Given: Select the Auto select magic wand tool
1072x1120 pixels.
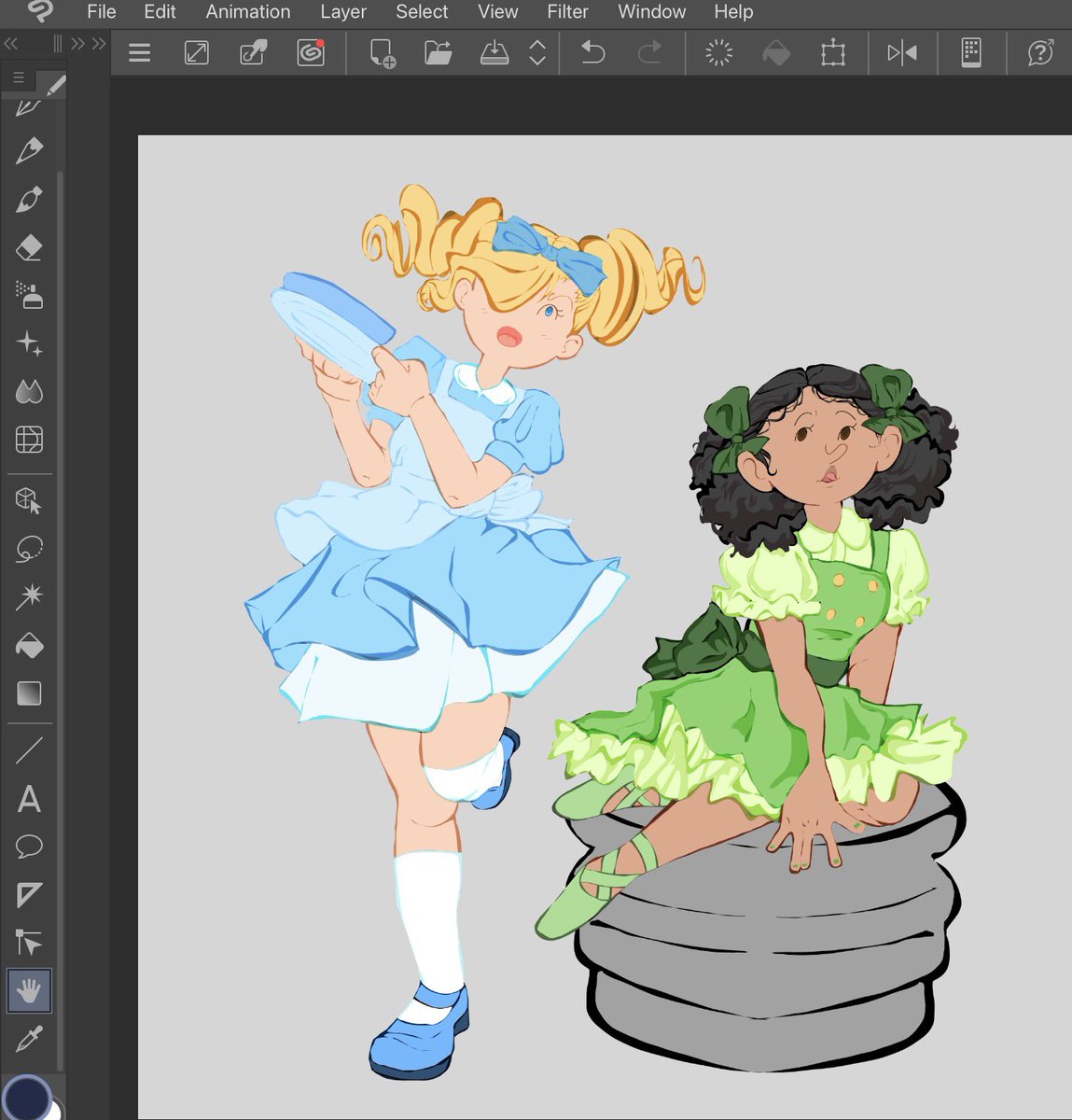Looking at the screenshot, I should point(29,596).
